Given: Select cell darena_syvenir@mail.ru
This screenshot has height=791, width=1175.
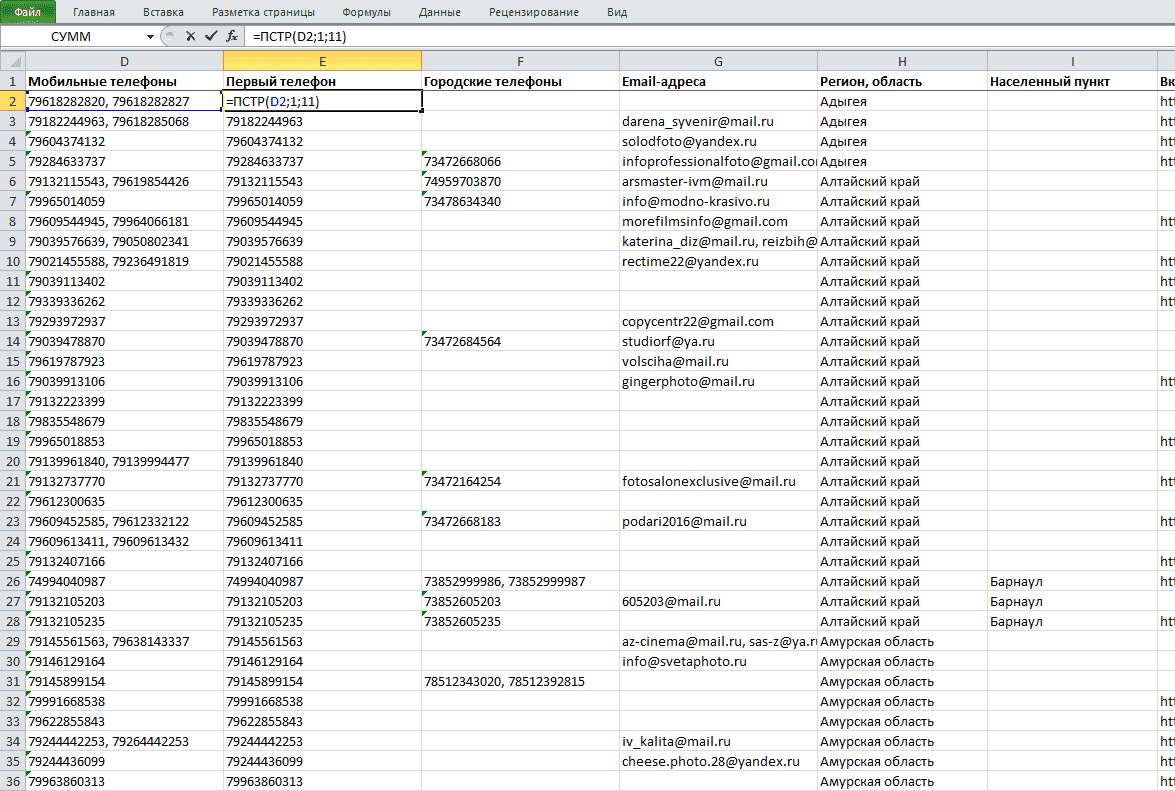Looking at the screenshot, I should tap(718, 121).
